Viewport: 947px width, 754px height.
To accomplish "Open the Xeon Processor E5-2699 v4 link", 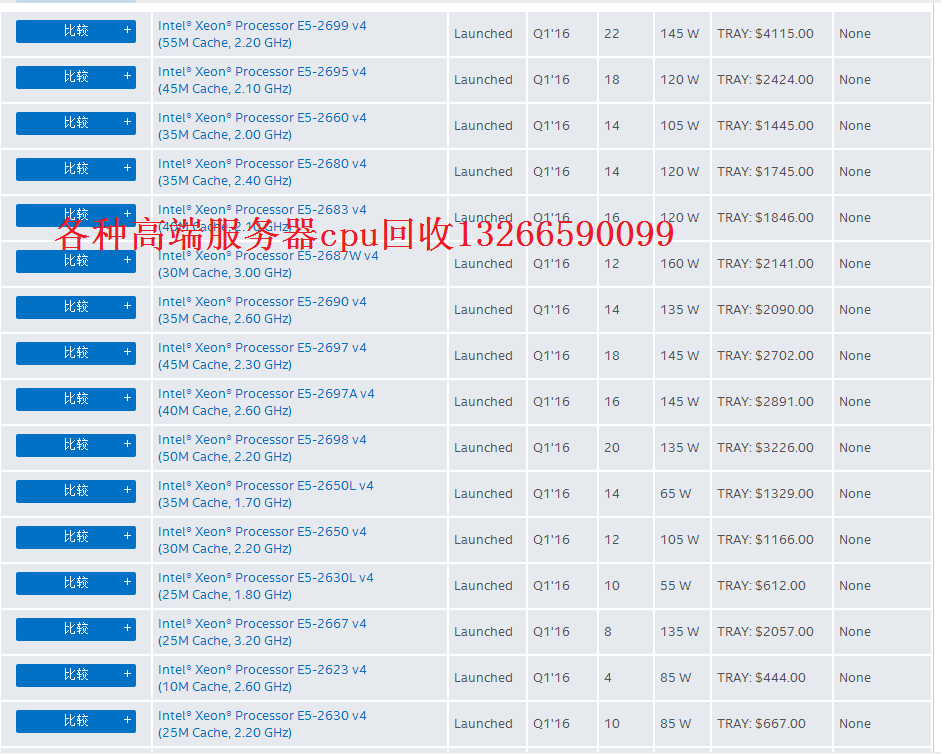I will 262,34.
